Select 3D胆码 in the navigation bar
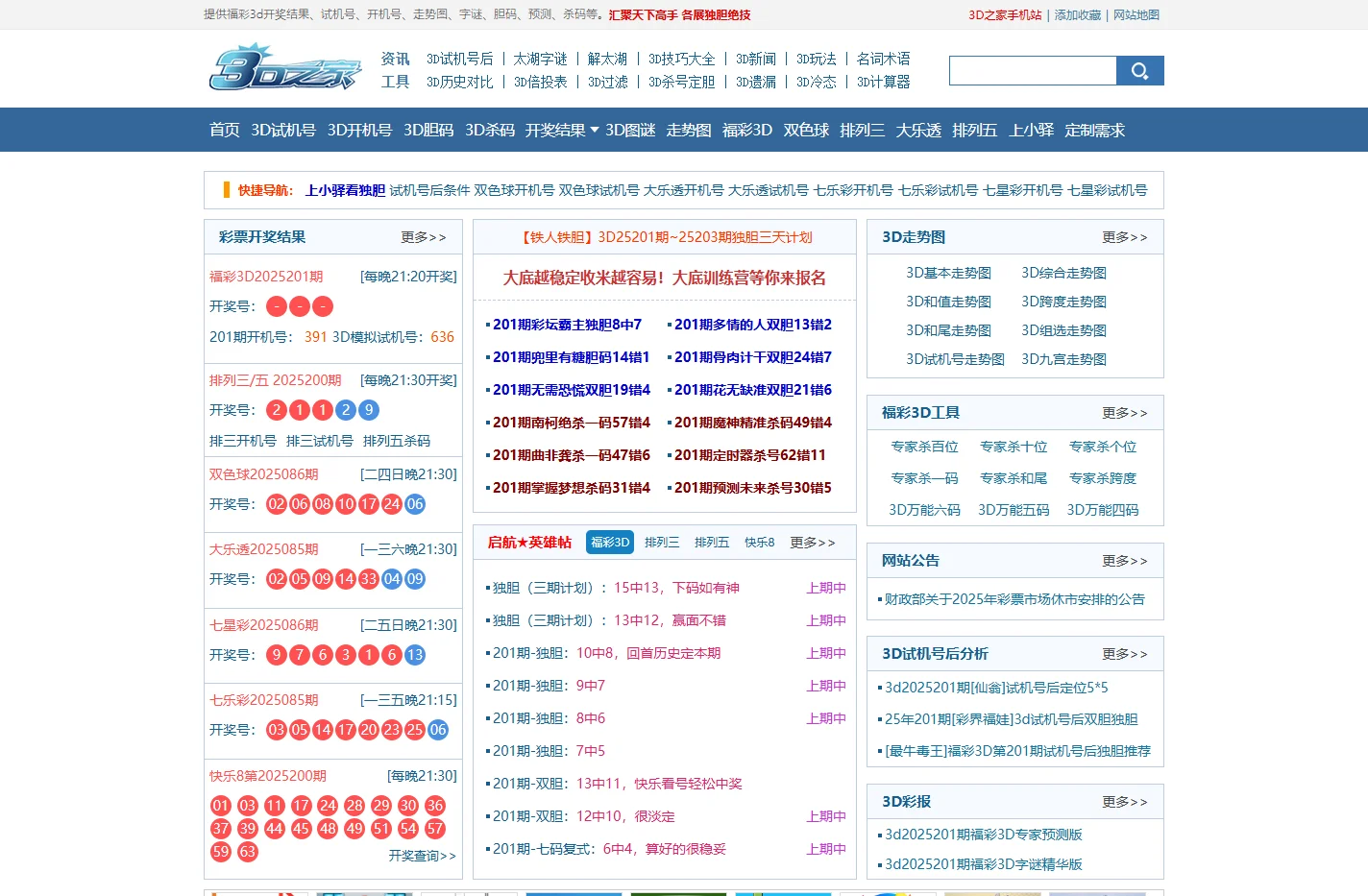This screenshot has width=1368, height=896. pos(428,130)
